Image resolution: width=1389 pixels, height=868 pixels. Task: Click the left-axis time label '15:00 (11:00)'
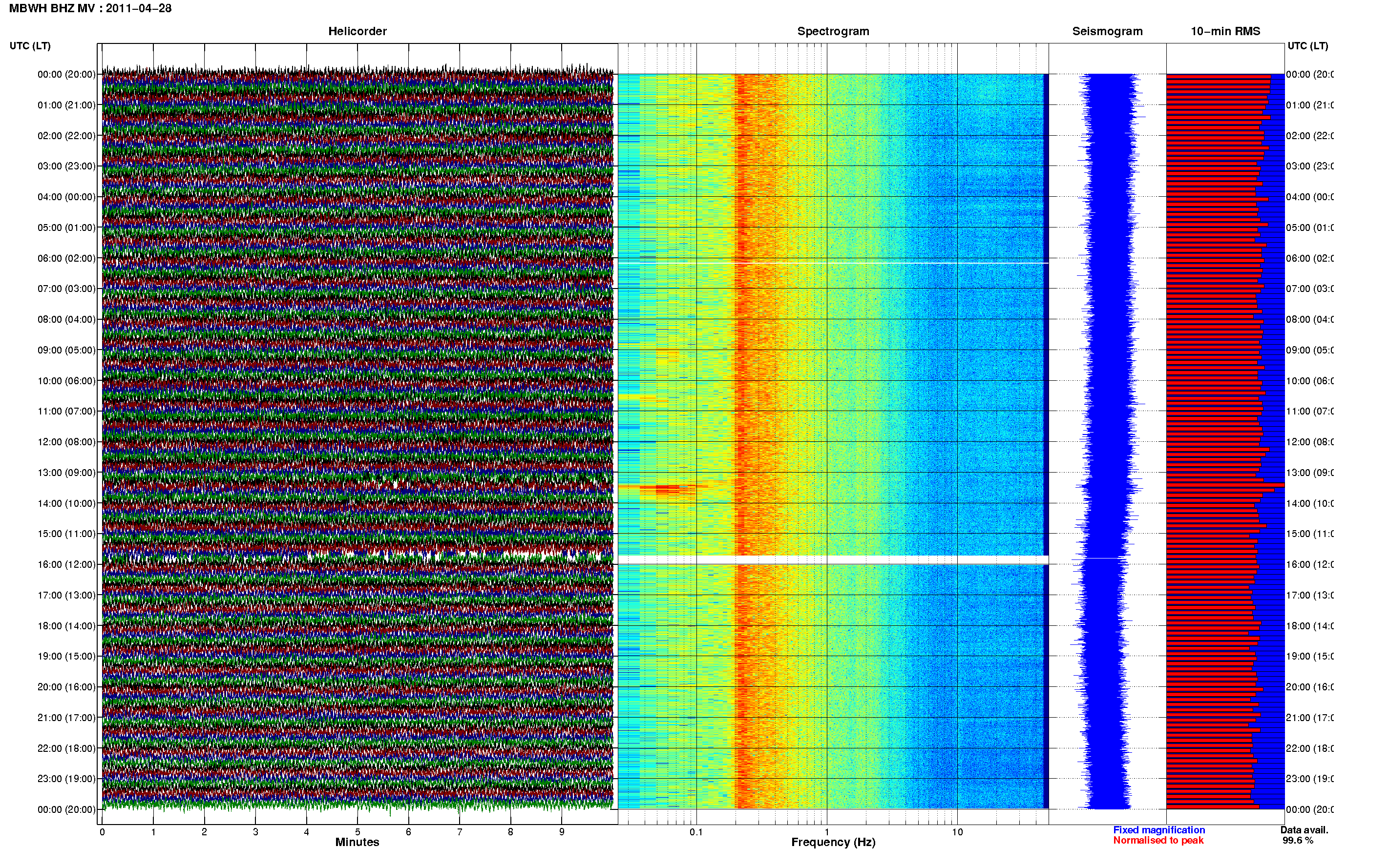pyautogui.click(x=66, y=534)
